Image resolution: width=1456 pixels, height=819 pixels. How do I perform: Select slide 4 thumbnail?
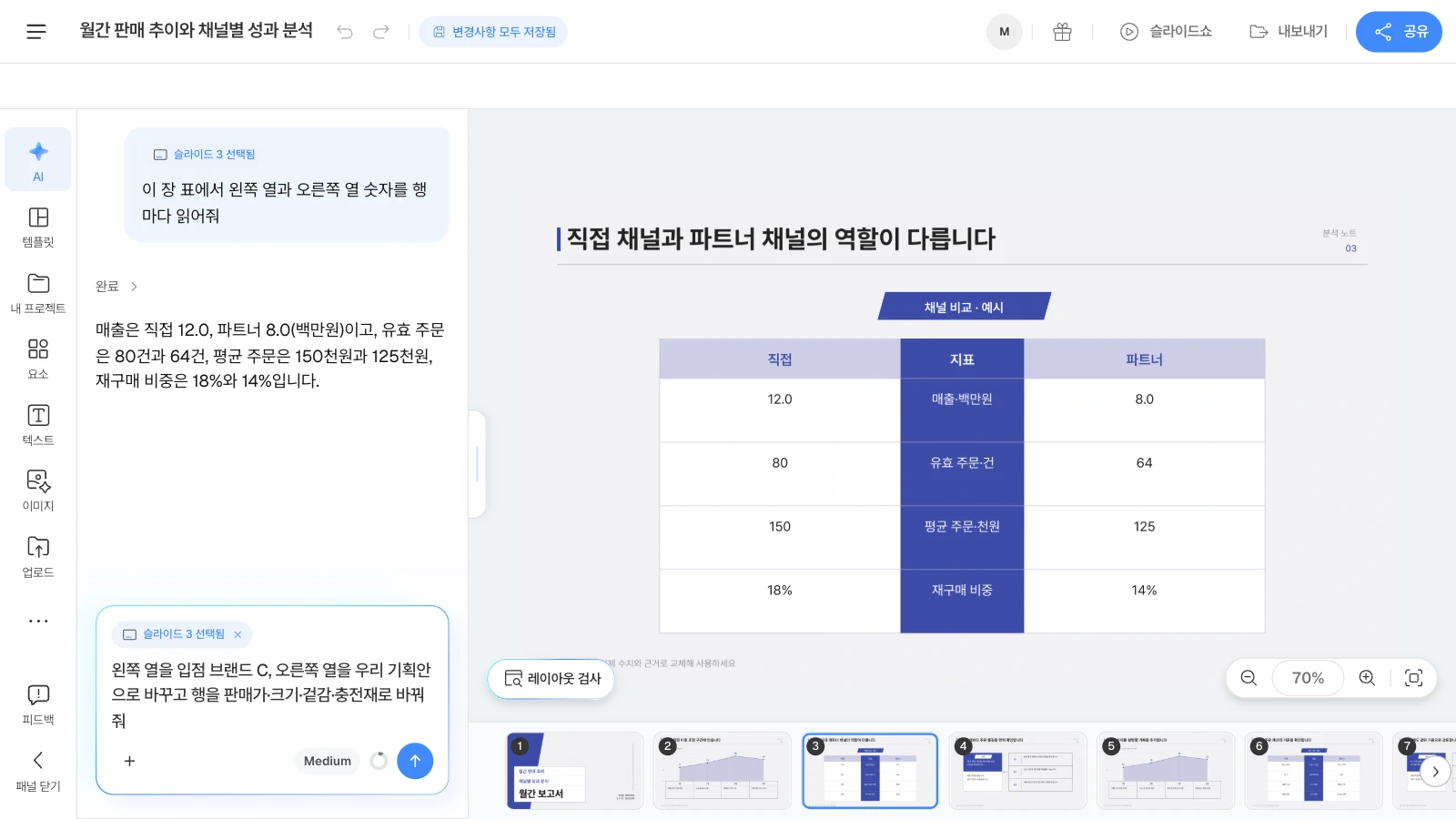pos(1017,771)
